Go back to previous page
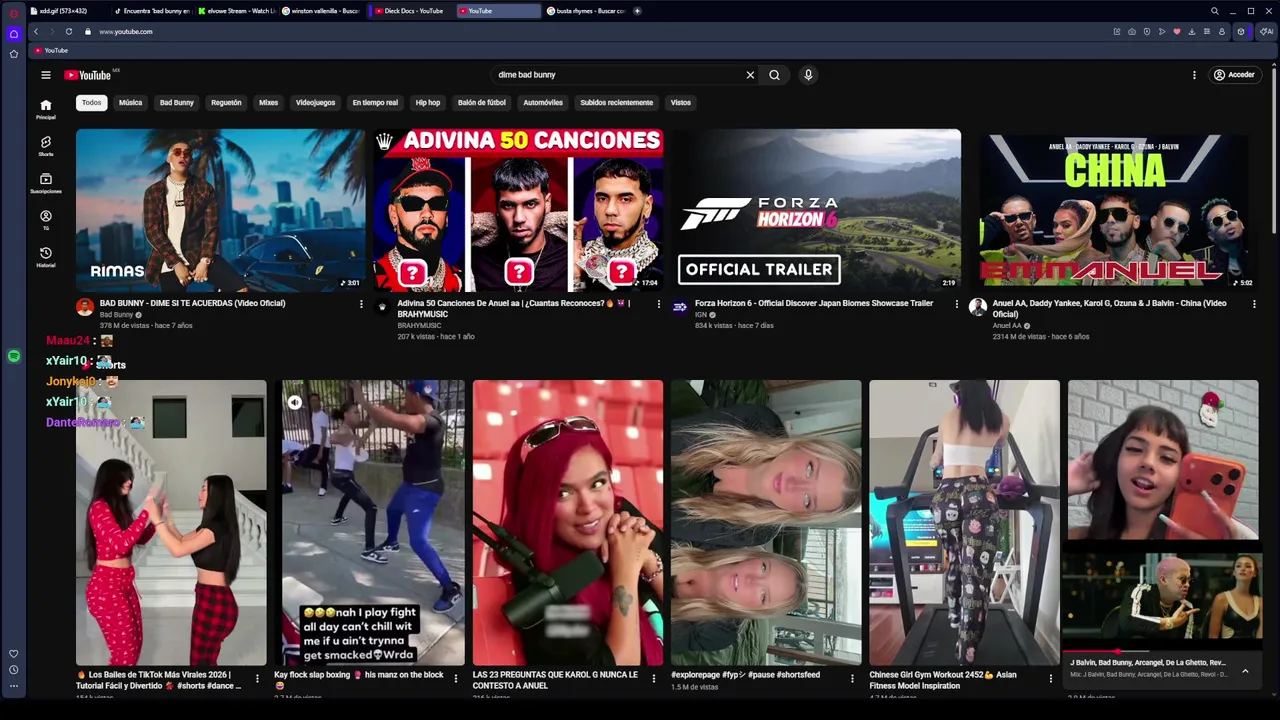1280x720 pixels. 36,31
